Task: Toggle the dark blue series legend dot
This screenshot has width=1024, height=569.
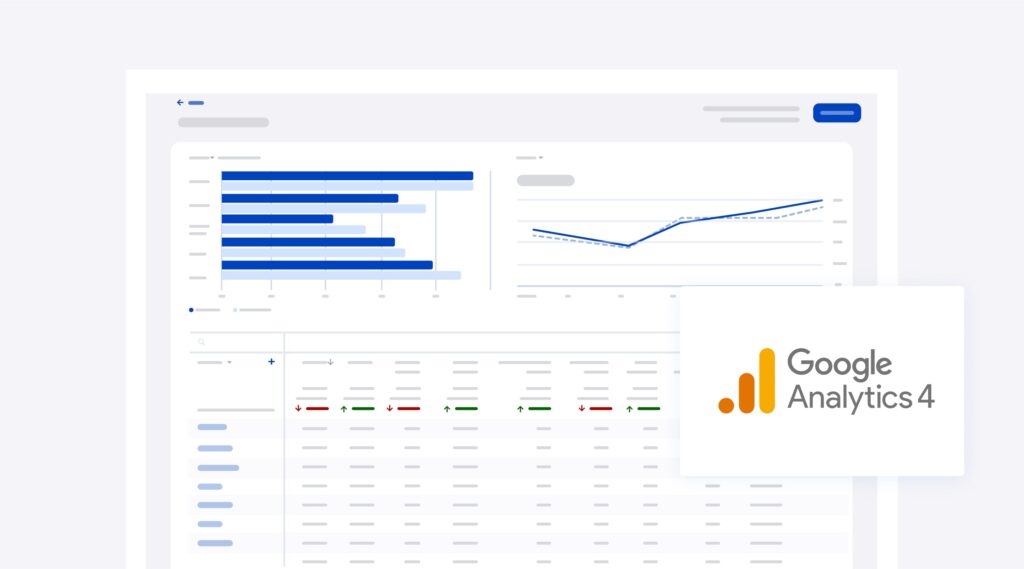Action: (191, 310)
